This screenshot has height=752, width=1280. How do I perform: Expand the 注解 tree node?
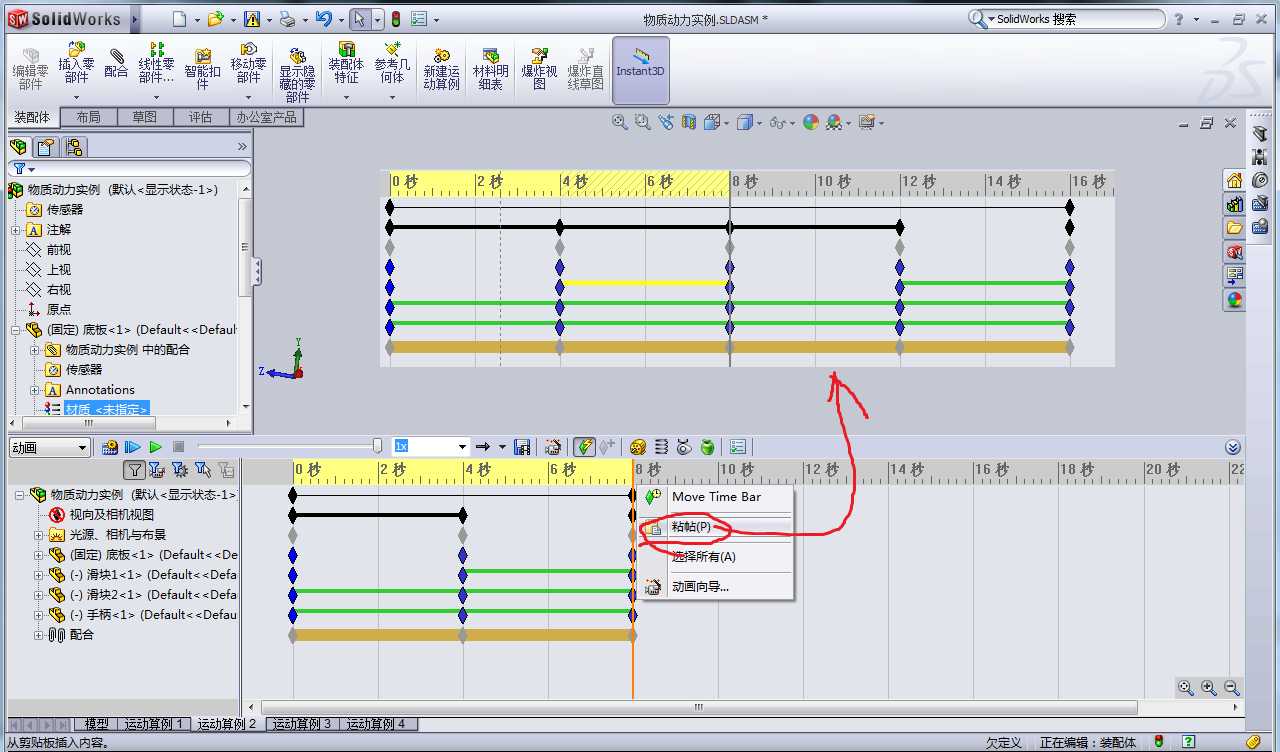point(16,230)
